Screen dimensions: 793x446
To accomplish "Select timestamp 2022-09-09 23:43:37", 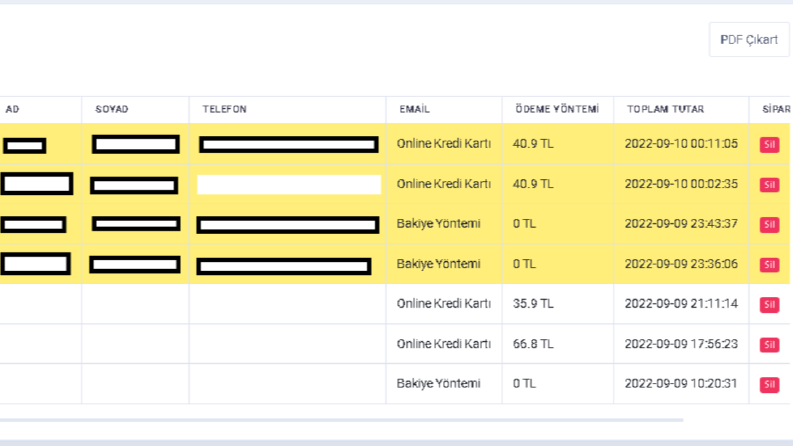I will click(681, 224).
